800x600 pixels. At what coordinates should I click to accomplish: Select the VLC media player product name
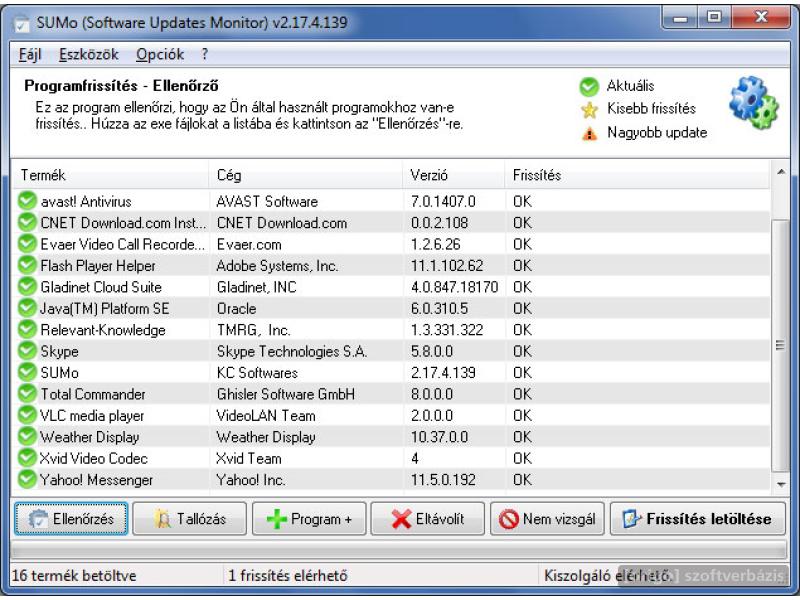[92, 416]
